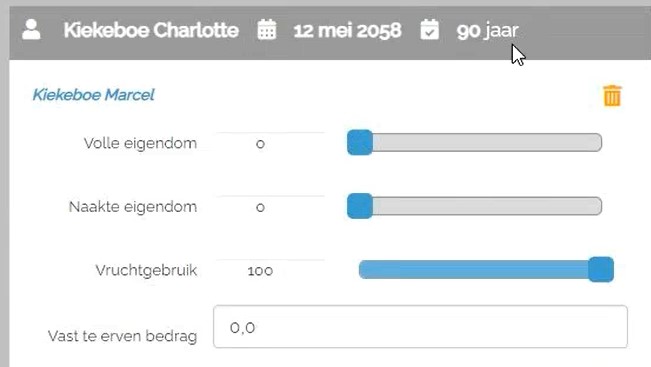Click the date 12 mei 2058
The width and height of the screenshot is (651, 367).
coord(348,30)
